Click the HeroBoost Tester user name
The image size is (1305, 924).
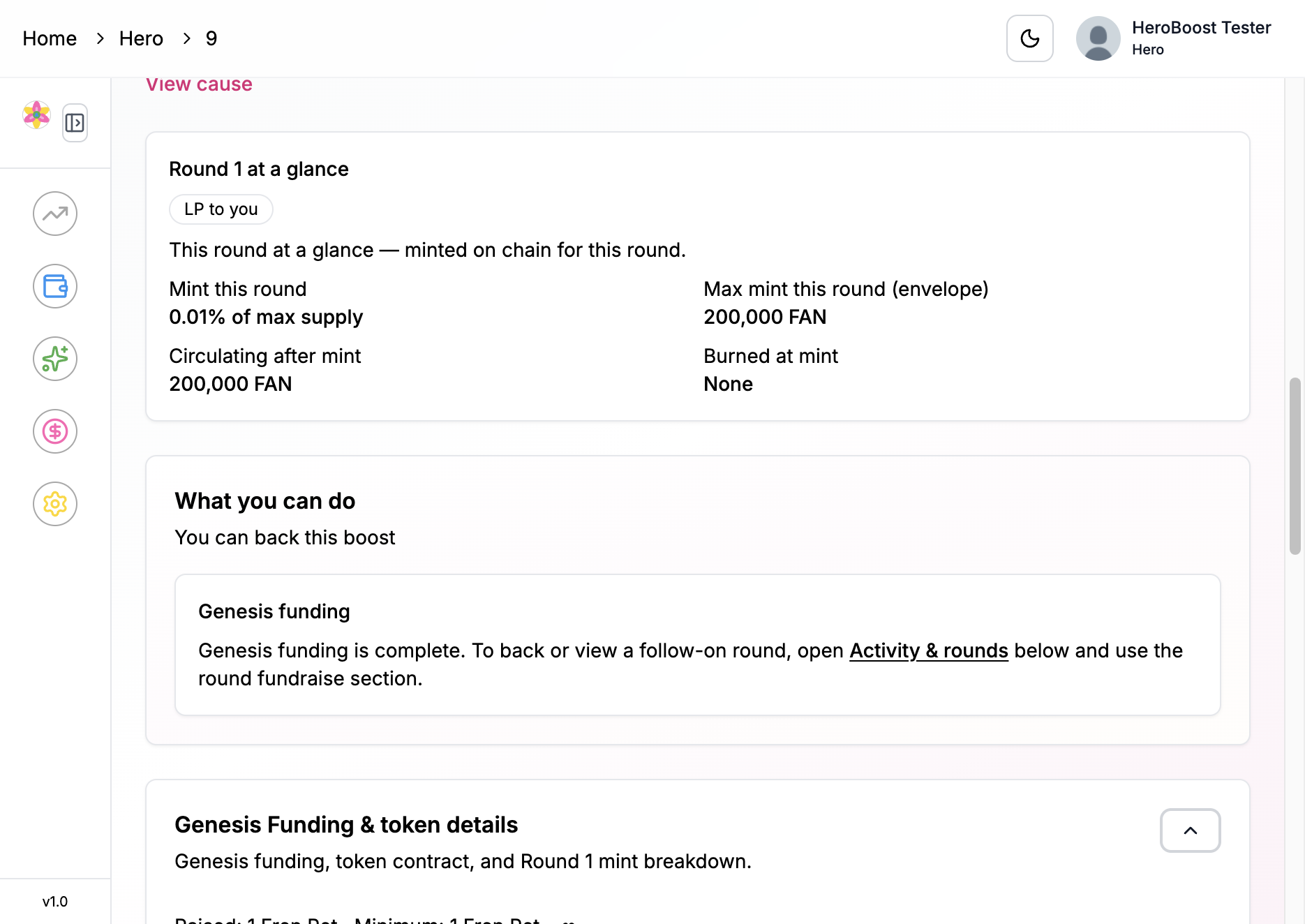[x=1201, y=28]
